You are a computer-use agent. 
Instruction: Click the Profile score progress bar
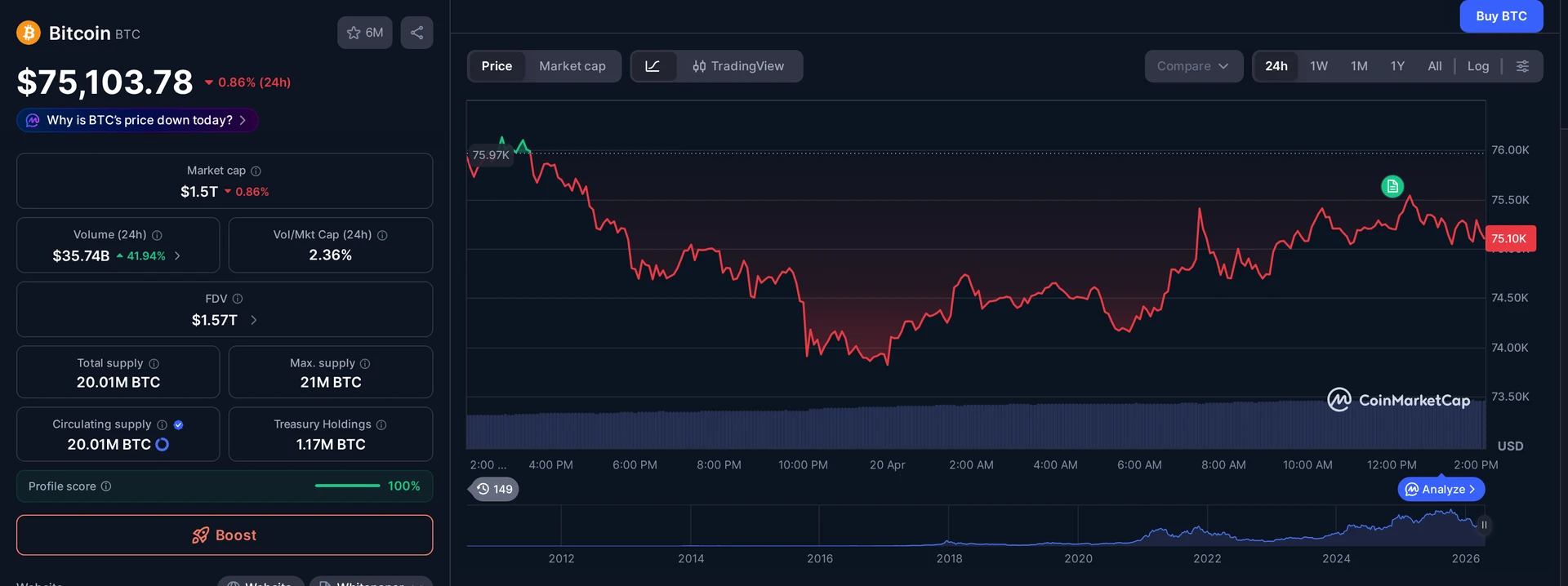[347, 486]
